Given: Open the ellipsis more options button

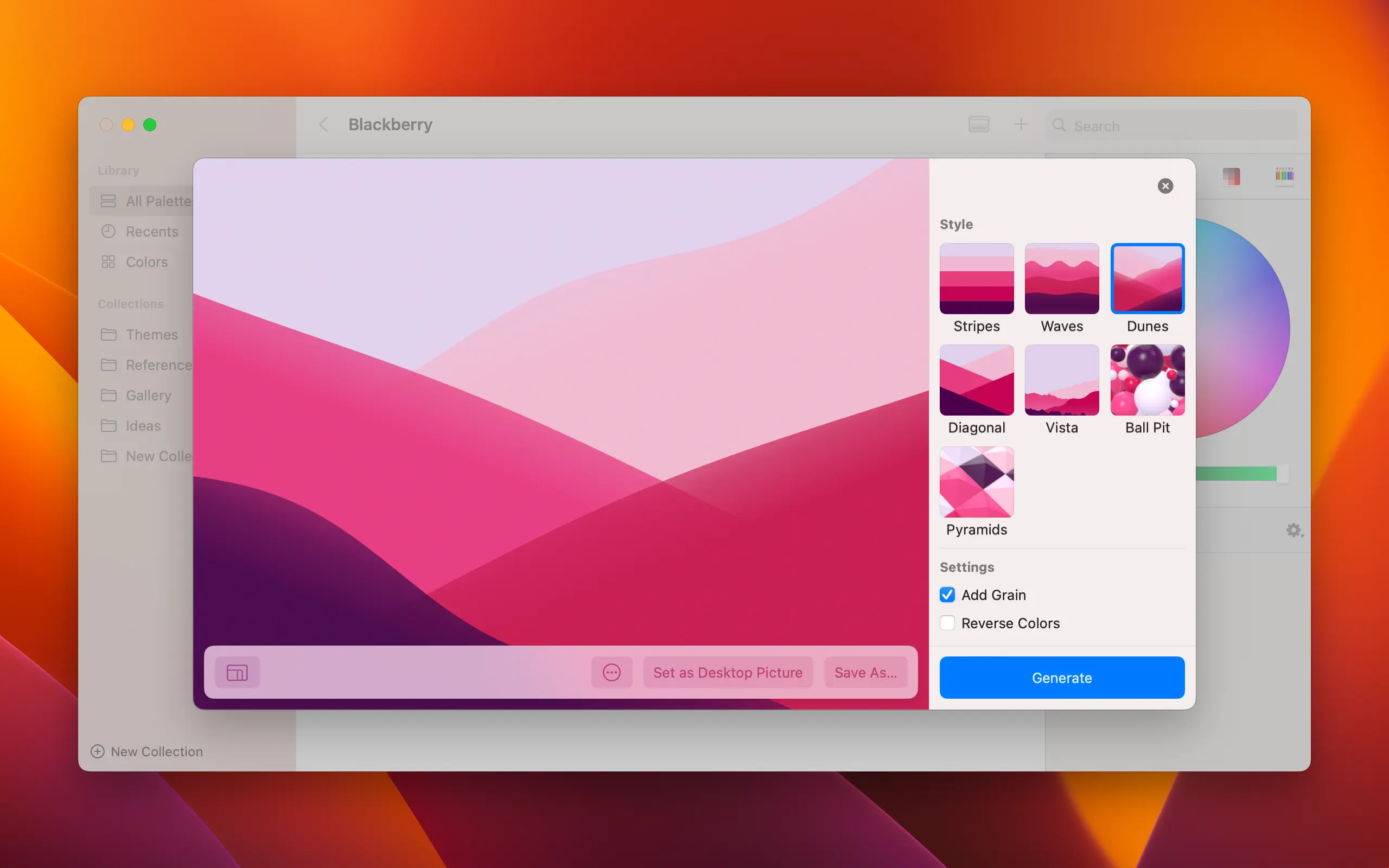Looking at the screenshot, I should (611, 672).
